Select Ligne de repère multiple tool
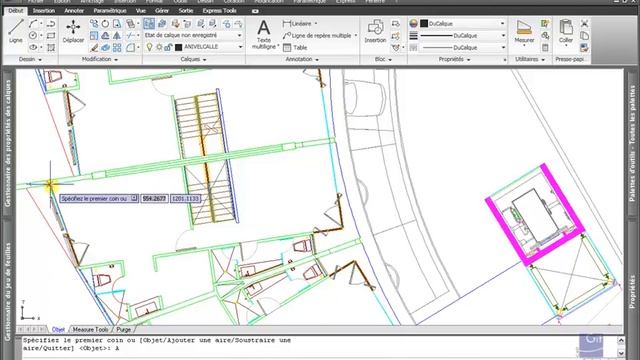The width and height of the screenshot is (640, 360). [x=317, y=36]
